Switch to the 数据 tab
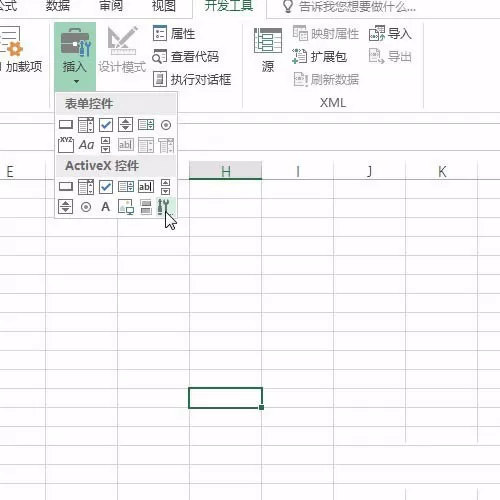 (x=57, y=5)
